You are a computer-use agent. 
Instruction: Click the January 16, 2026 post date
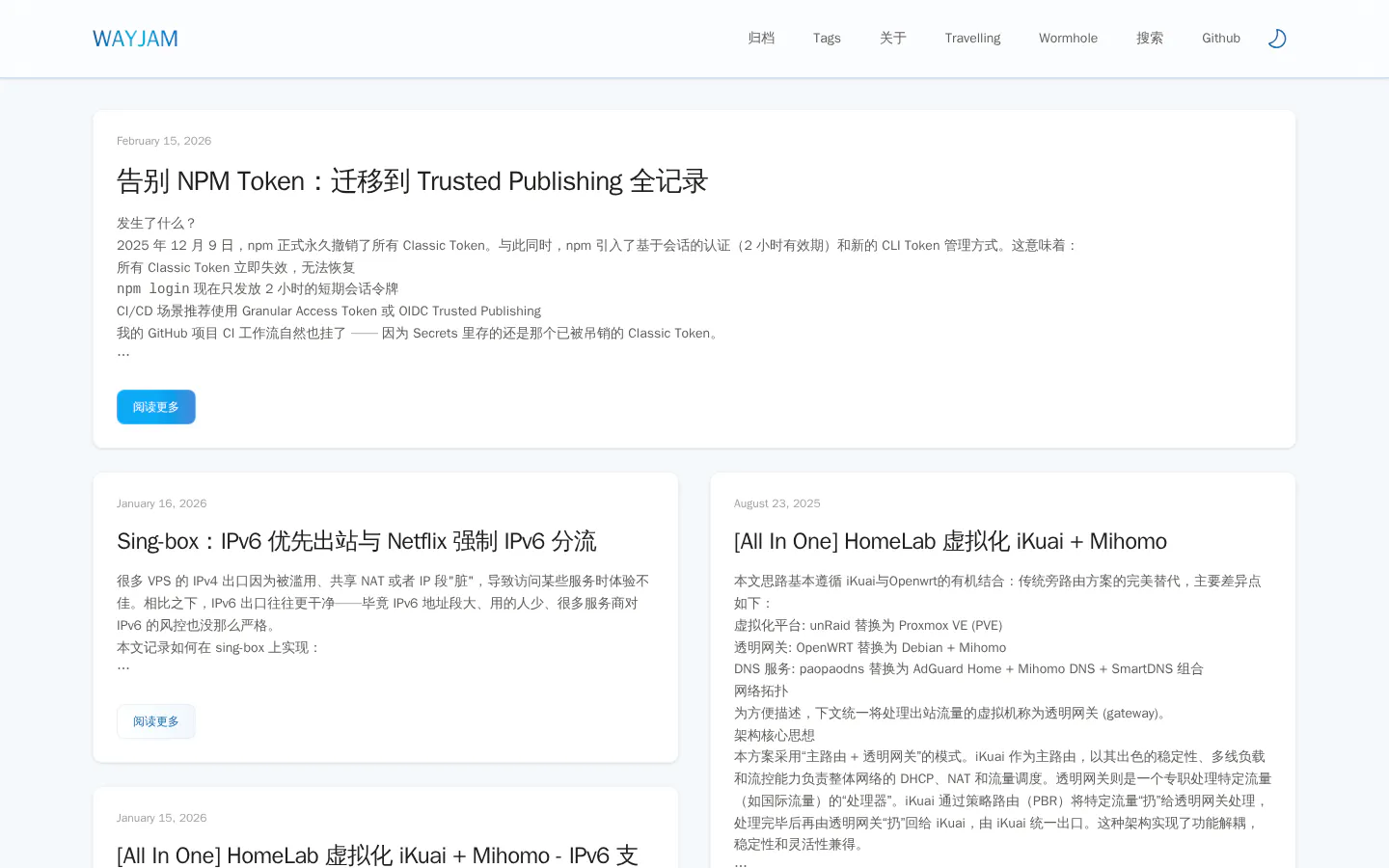162,503
